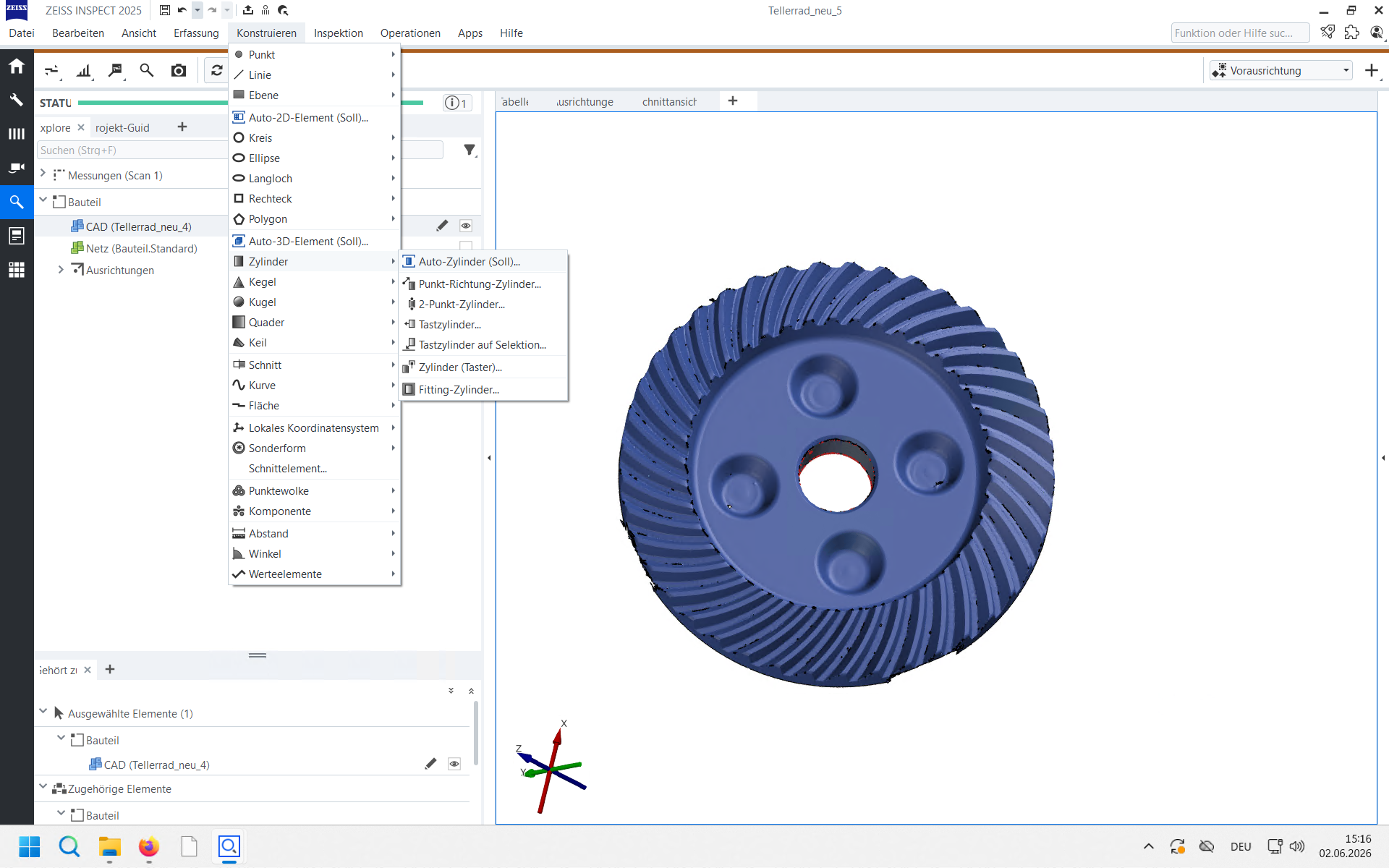Choose Fitting-Zylinder... menu entry
The image size is (1389, 868).
(x=483, y=390)
